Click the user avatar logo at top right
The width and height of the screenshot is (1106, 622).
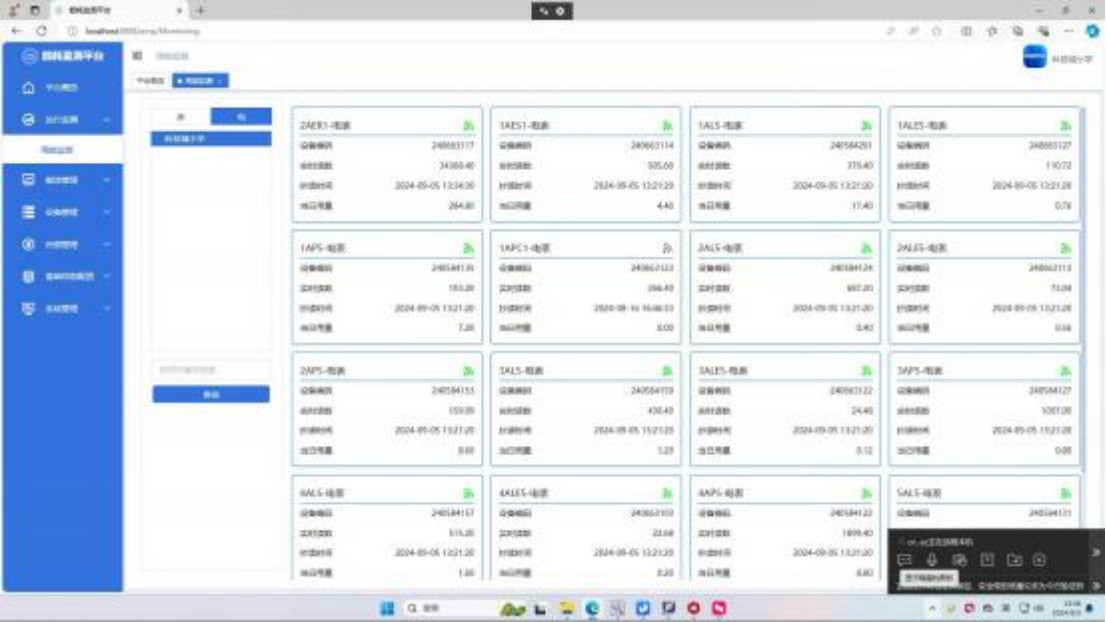click(1034, 58)
